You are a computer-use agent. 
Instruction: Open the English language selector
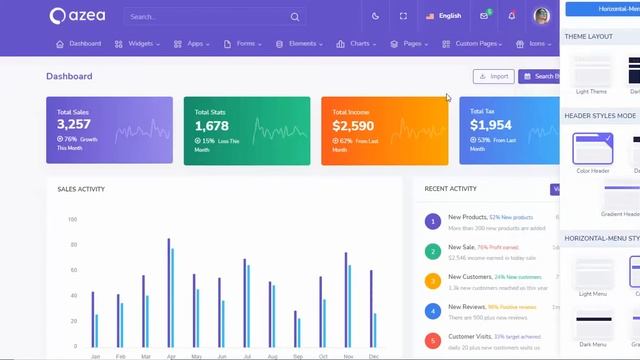tap(444, 16)
